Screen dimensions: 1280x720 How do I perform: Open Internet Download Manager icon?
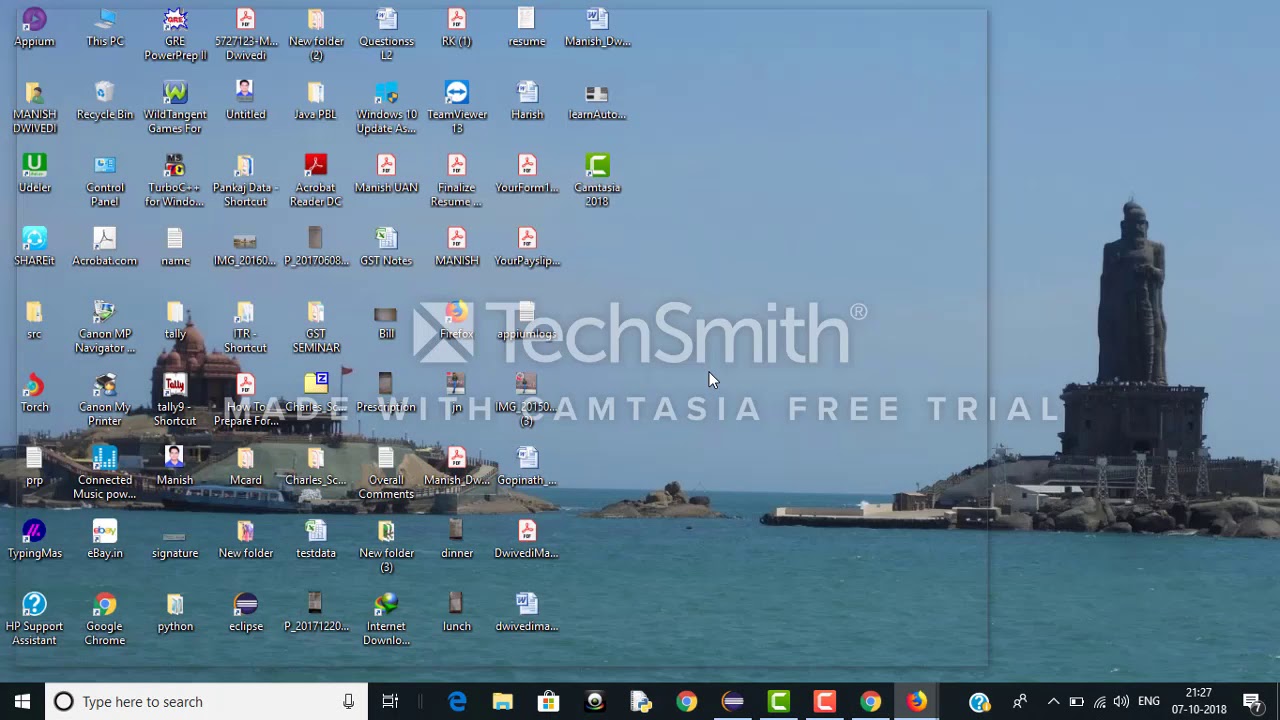click(386, 619)
